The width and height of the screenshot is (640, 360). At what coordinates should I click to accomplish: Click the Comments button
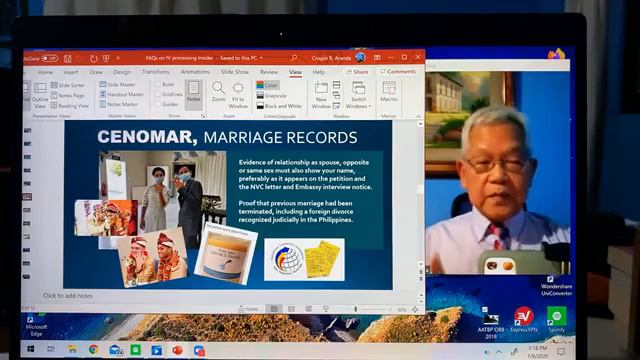pyautogui.click(x=398, y=71)
